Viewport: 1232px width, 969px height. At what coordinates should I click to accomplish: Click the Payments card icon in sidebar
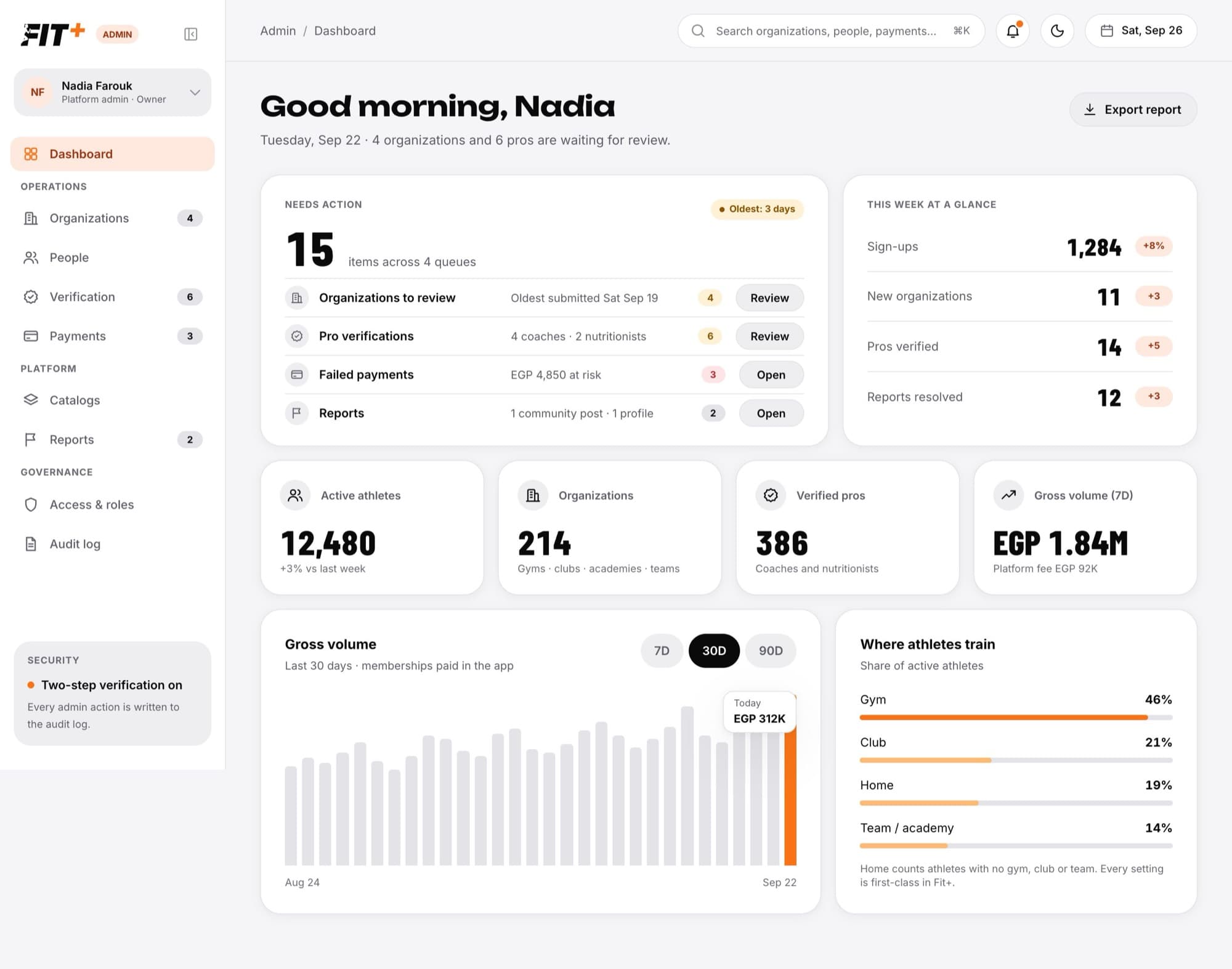coord(31,336)
